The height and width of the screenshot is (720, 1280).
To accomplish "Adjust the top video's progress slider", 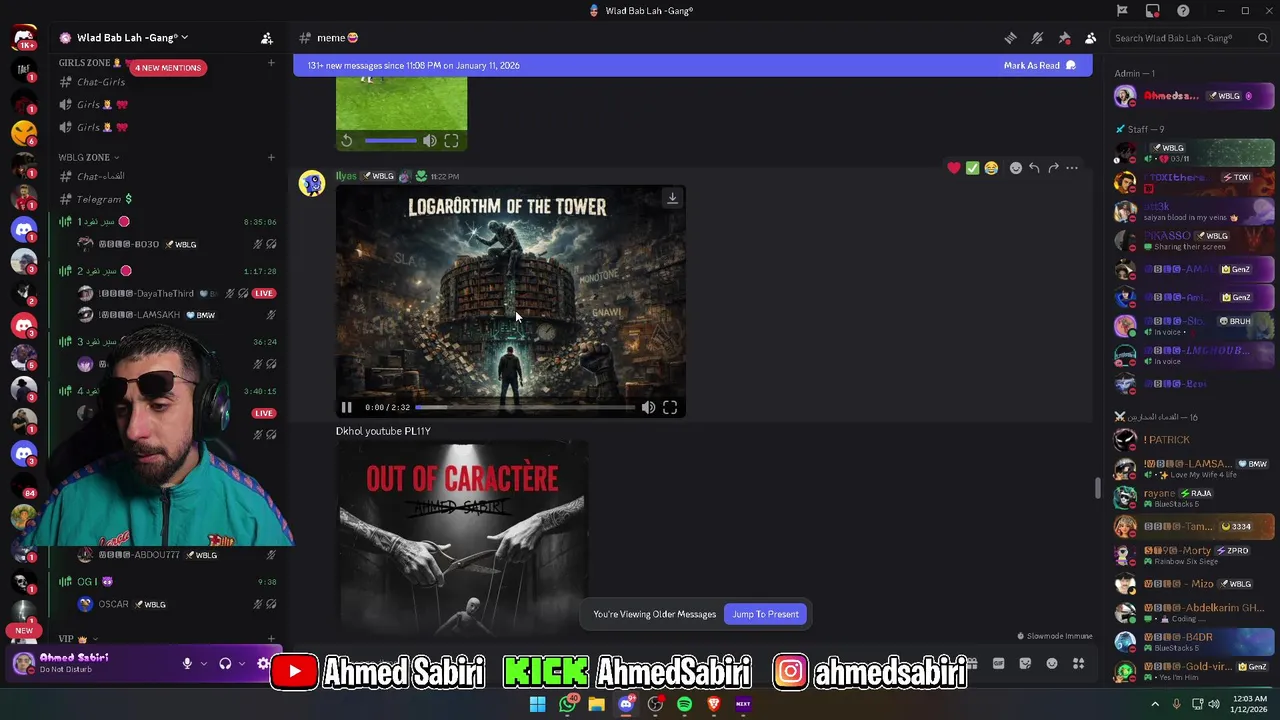I will tap(391, 141).
